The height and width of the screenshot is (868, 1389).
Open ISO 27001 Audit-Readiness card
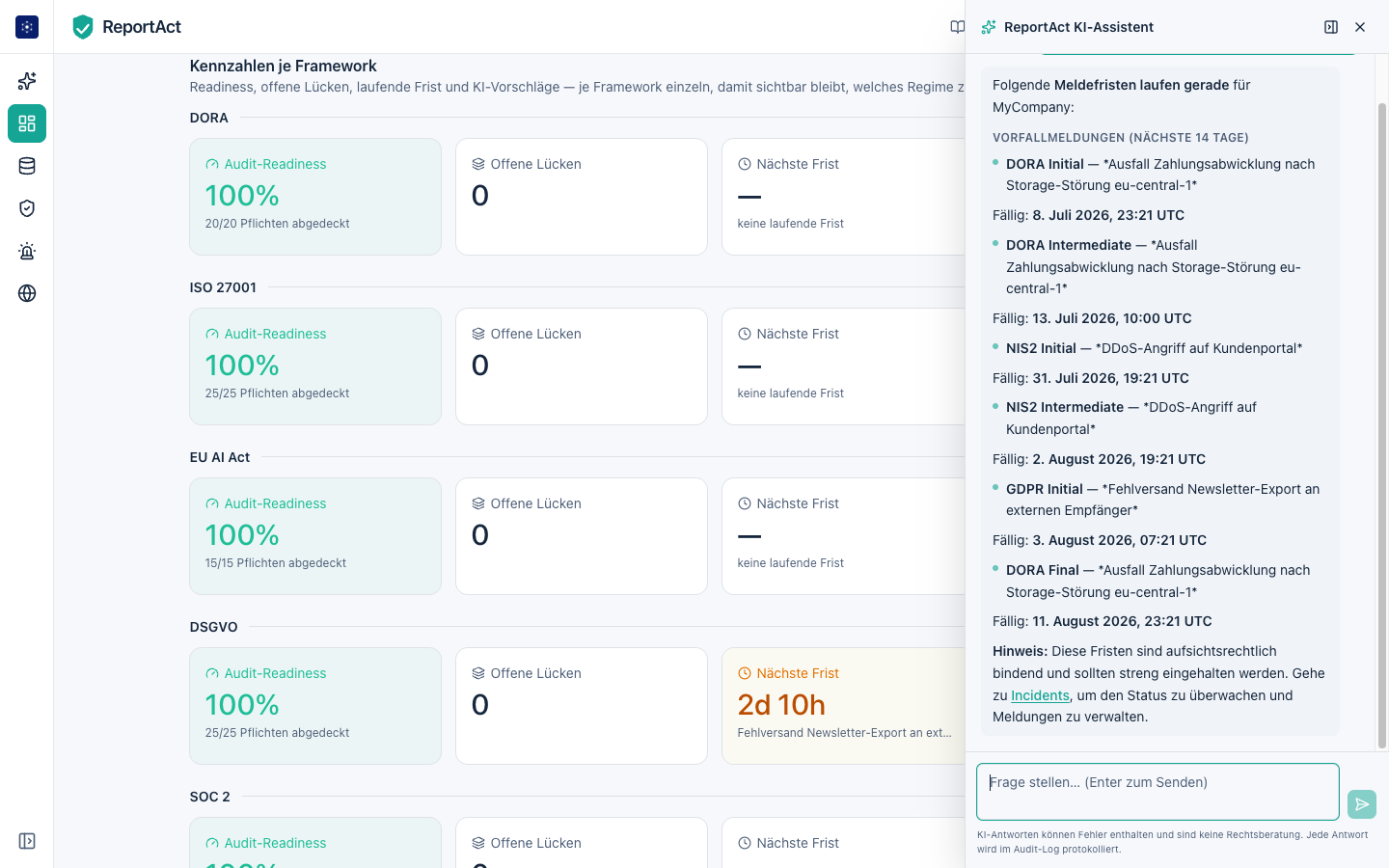(x=315, y=366)
